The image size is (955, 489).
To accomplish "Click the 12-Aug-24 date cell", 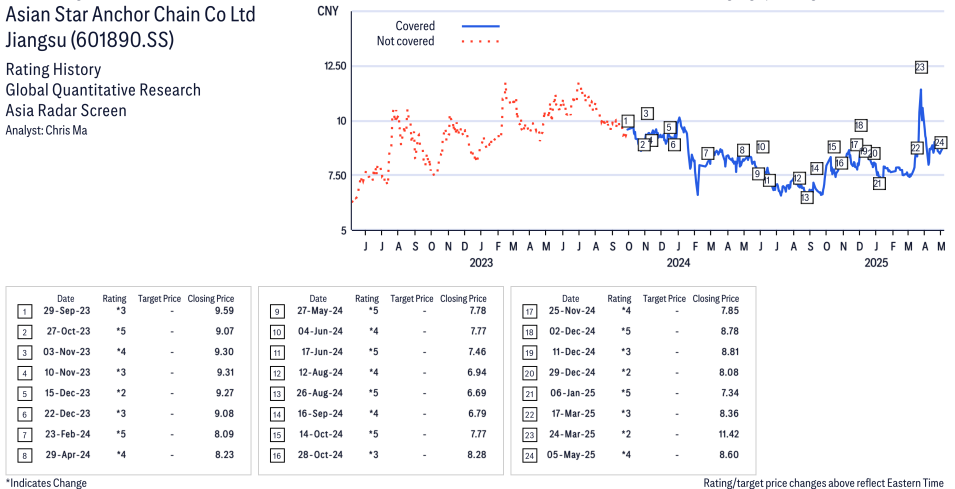I will point(319,373).
